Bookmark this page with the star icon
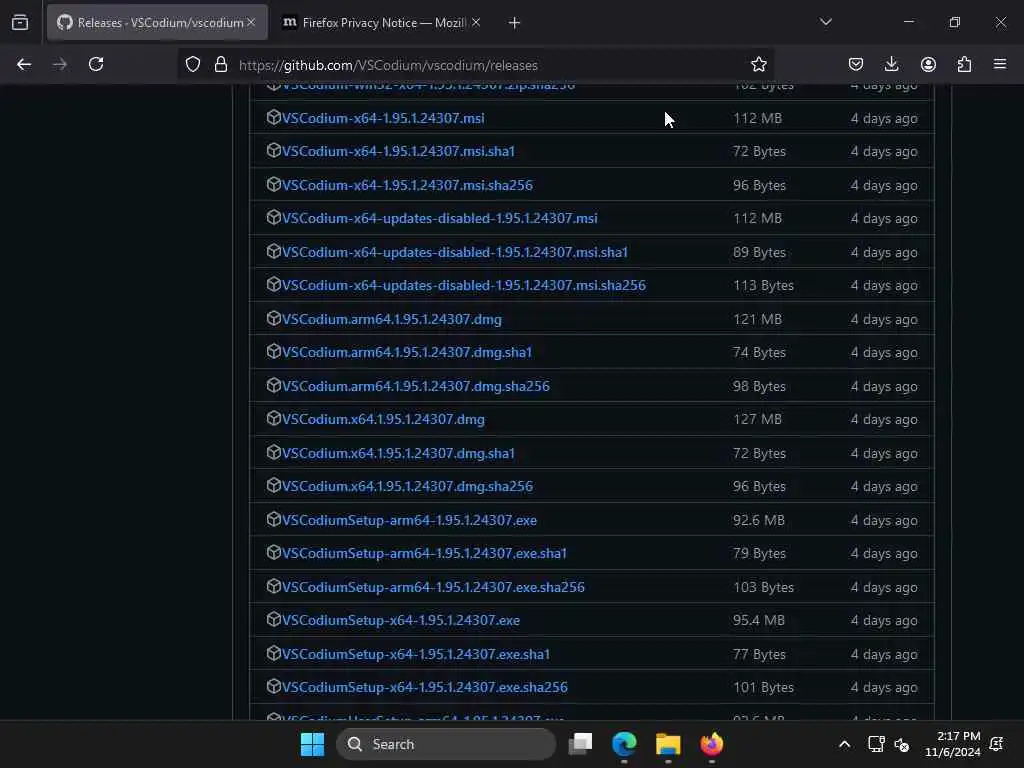Viewport: 1024px width, 768px height. (758, 64)
